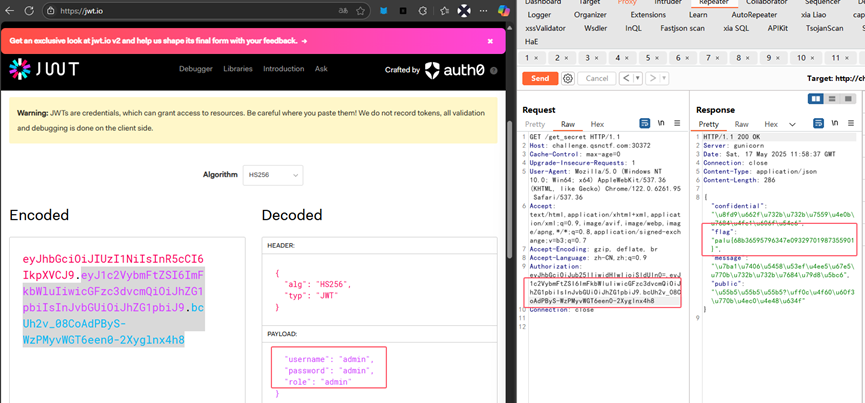Open the xia SQL tab
This screenshot has width=865, height=403.
pyautogui.click(x=736, y=28)
